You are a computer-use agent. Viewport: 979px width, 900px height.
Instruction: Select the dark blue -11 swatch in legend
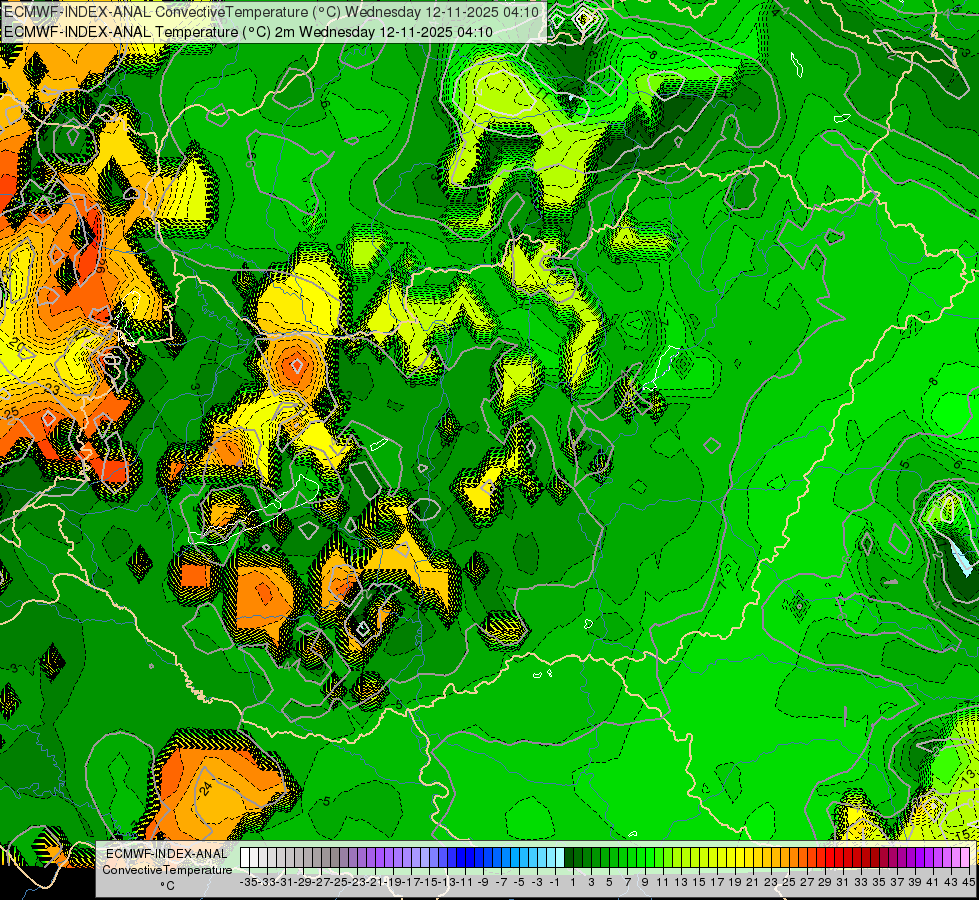click(461, 857)
